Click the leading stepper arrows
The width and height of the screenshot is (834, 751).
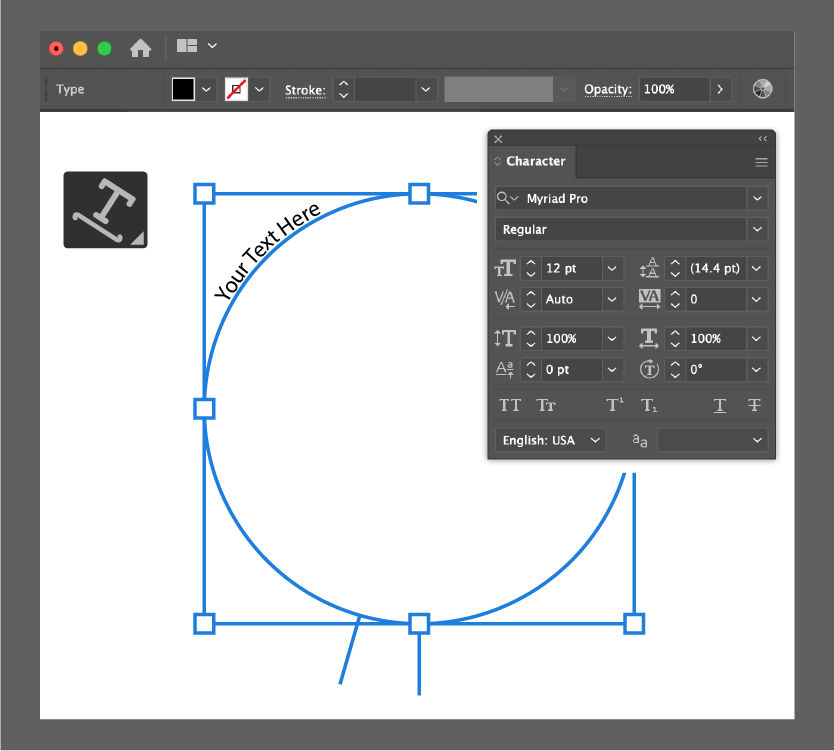click(675, 268)
